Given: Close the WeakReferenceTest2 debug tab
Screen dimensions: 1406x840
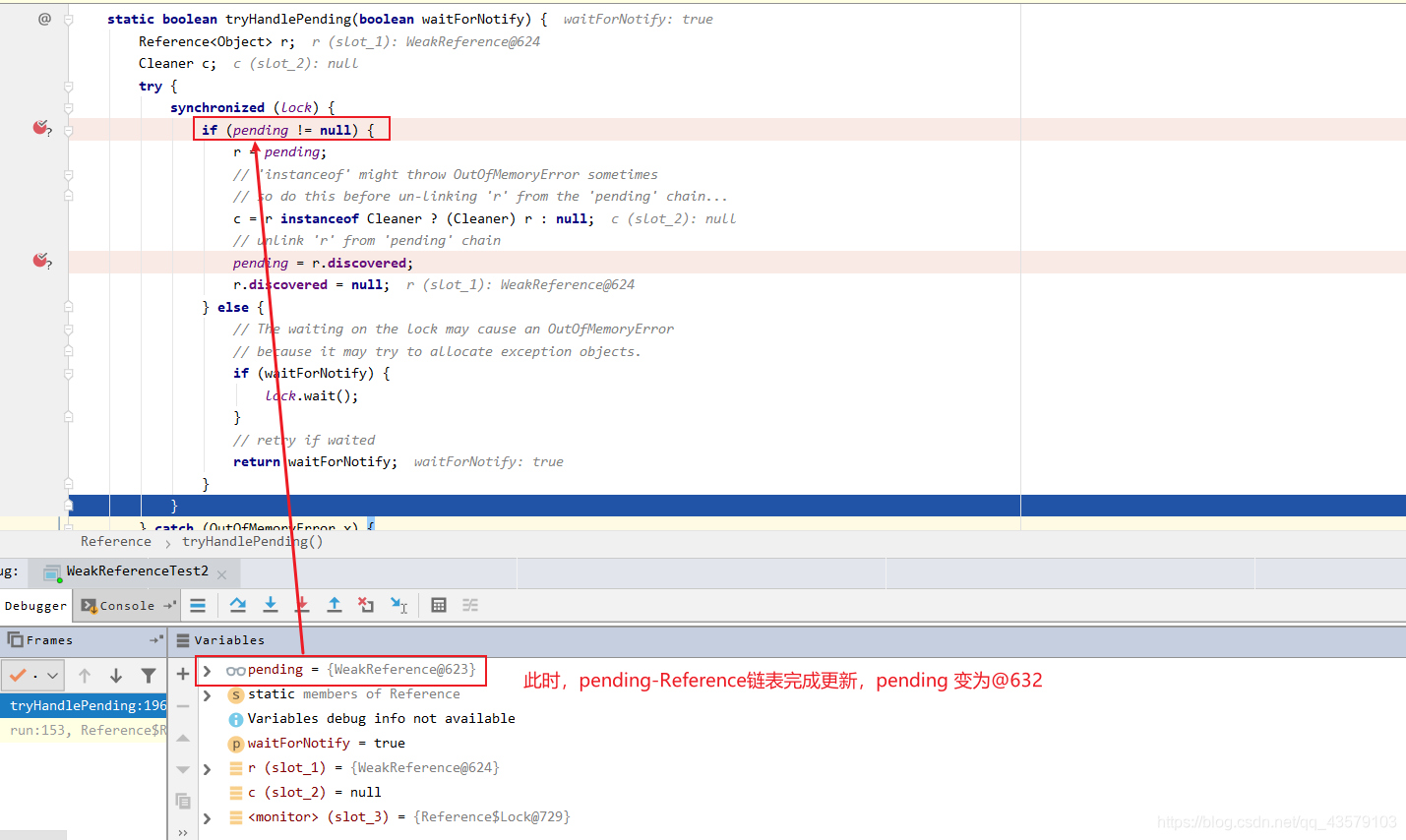Looking at the screenshot, I should 221,574.
